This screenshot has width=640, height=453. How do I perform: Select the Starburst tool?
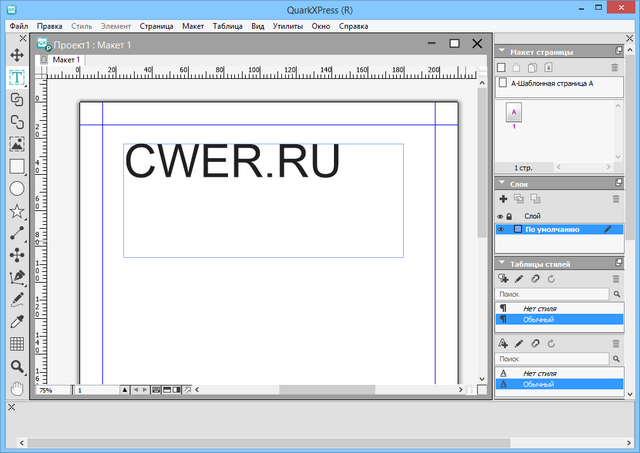pyautogui.click(x=16, y=212)
